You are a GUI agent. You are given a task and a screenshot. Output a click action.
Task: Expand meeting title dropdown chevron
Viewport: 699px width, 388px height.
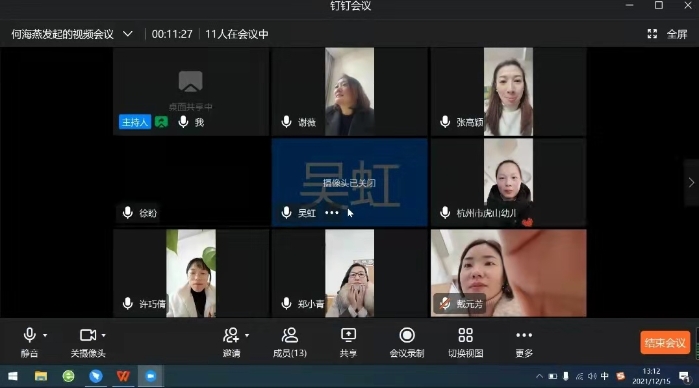click(127, 34)
